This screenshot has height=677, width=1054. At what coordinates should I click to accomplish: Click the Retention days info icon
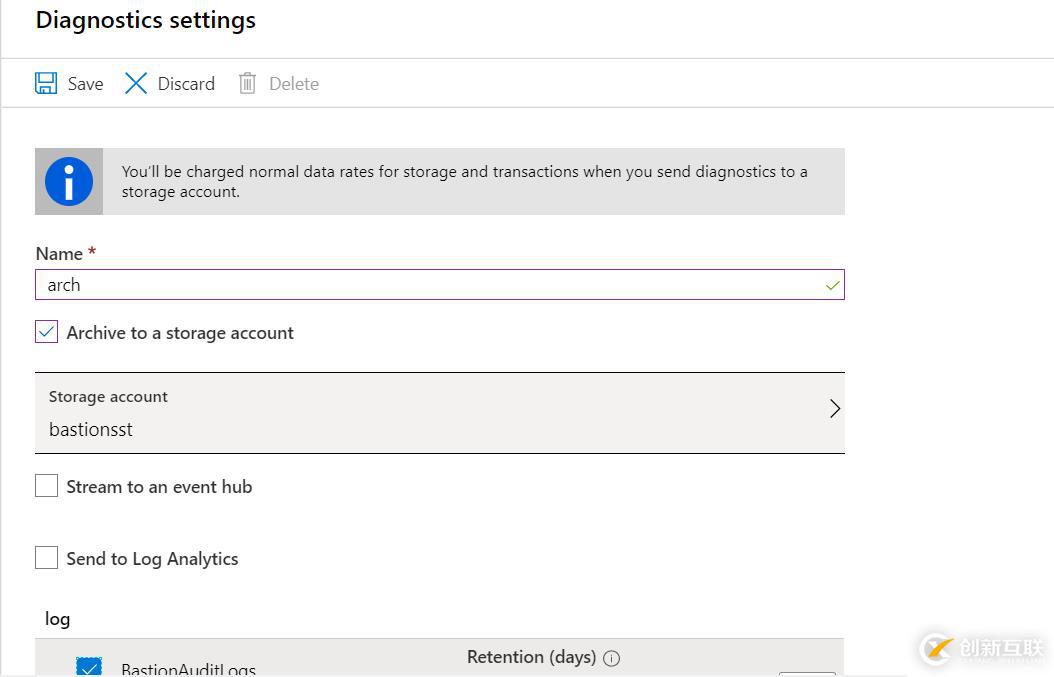point(612,658)
